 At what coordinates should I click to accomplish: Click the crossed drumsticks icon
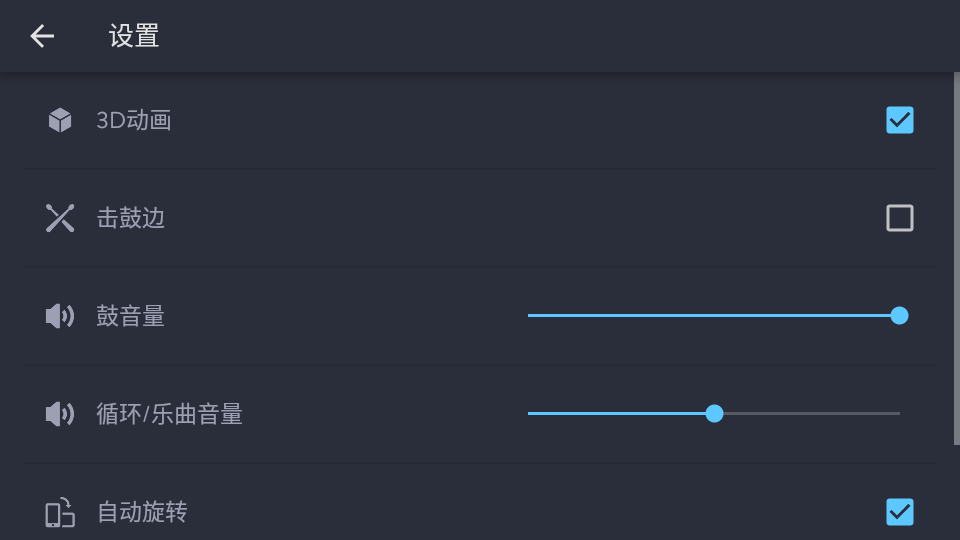(x=60, y=218)
